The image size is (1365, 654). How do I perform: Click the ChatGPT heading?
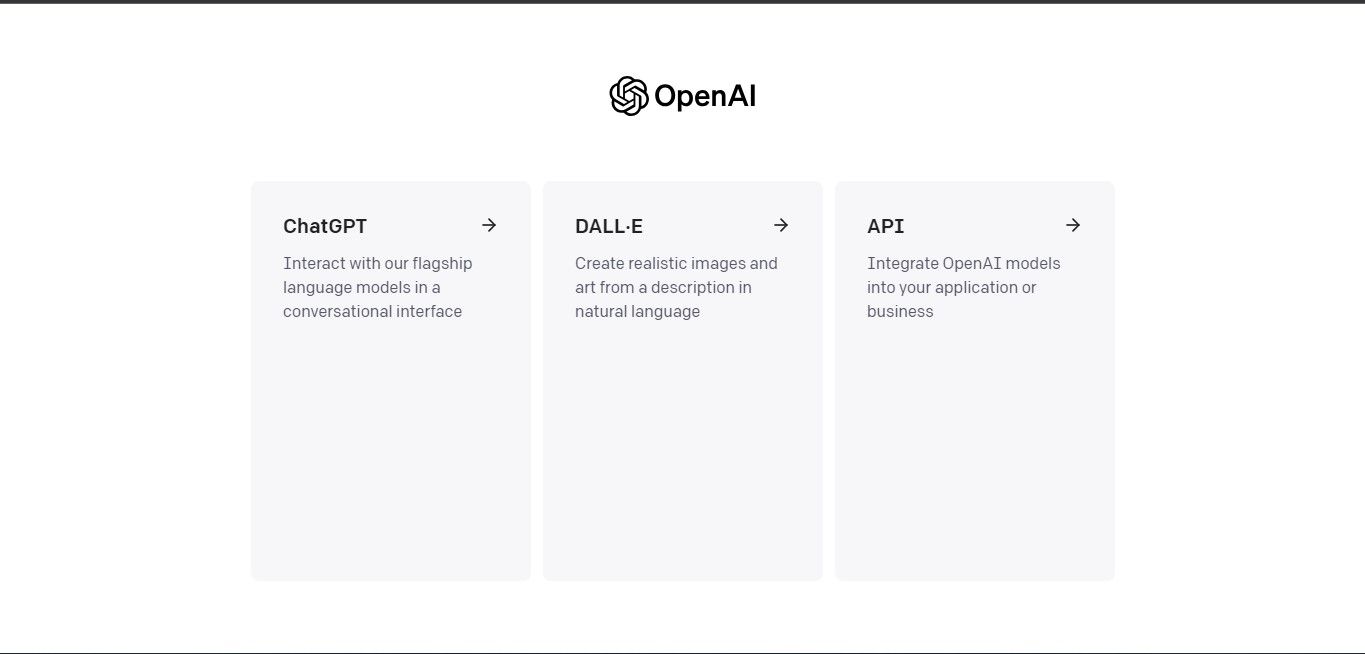click(325, 226)
